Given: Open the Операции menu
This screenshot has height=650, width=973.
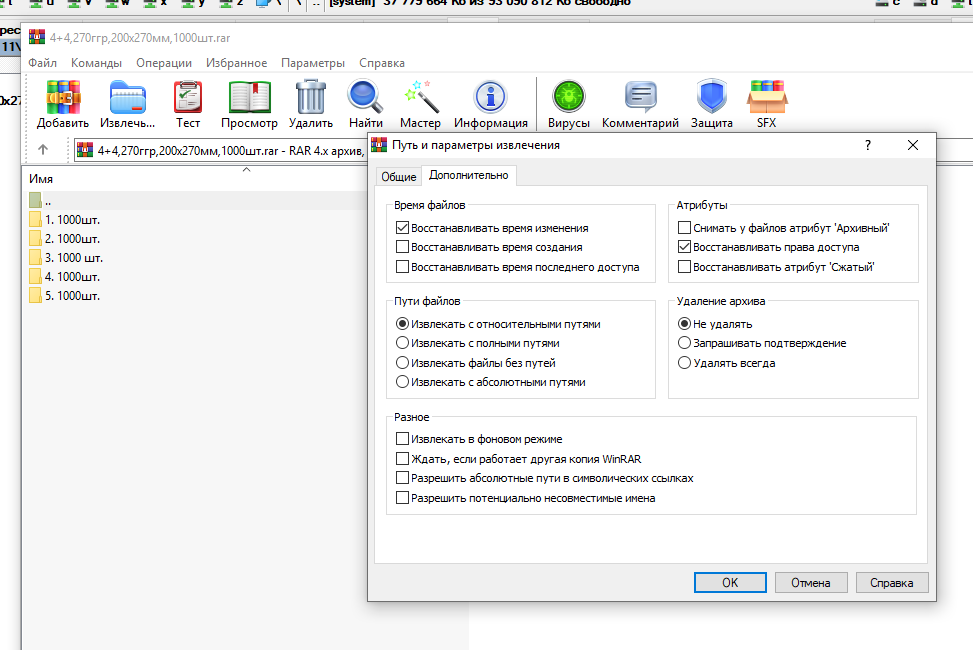Looking at the screenshot, I should point(164,63).
